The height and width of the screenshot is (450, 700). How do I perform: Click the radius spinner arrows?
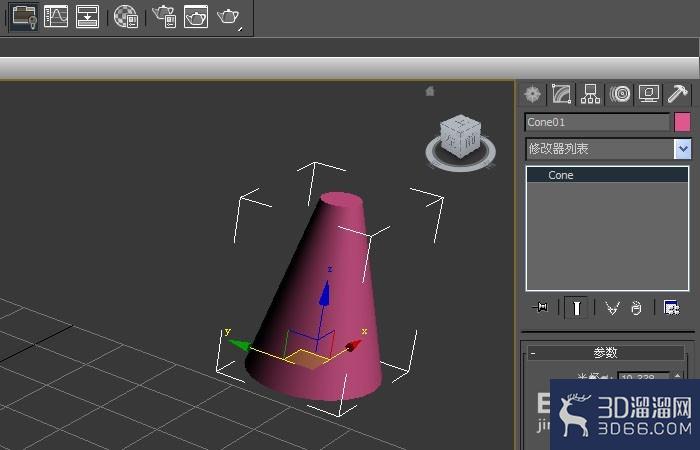tap(678, 376)
